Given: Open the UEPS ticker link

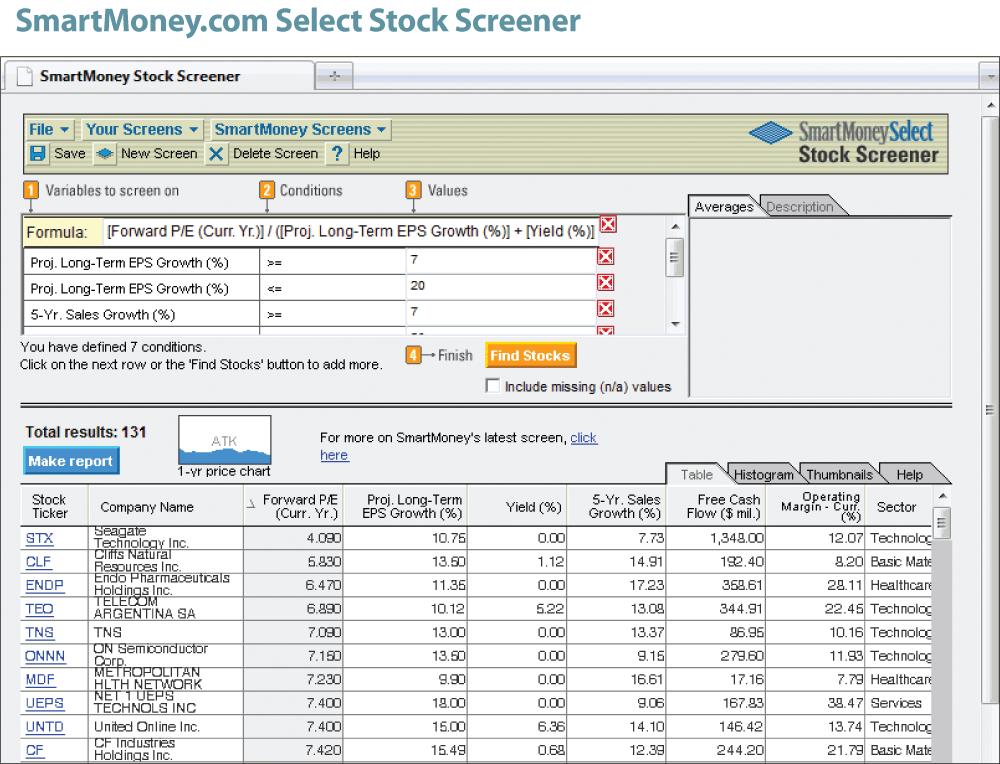Looking at the screenshot, I should tap(44, 703).
